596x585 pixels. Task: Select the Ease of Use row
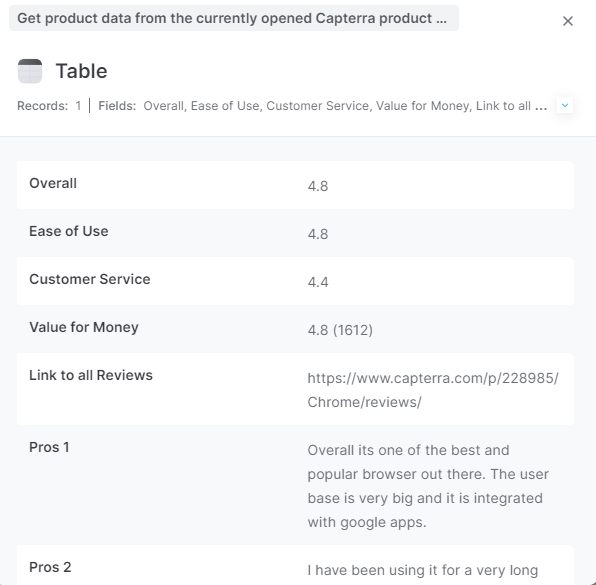(x=295, y=233)
